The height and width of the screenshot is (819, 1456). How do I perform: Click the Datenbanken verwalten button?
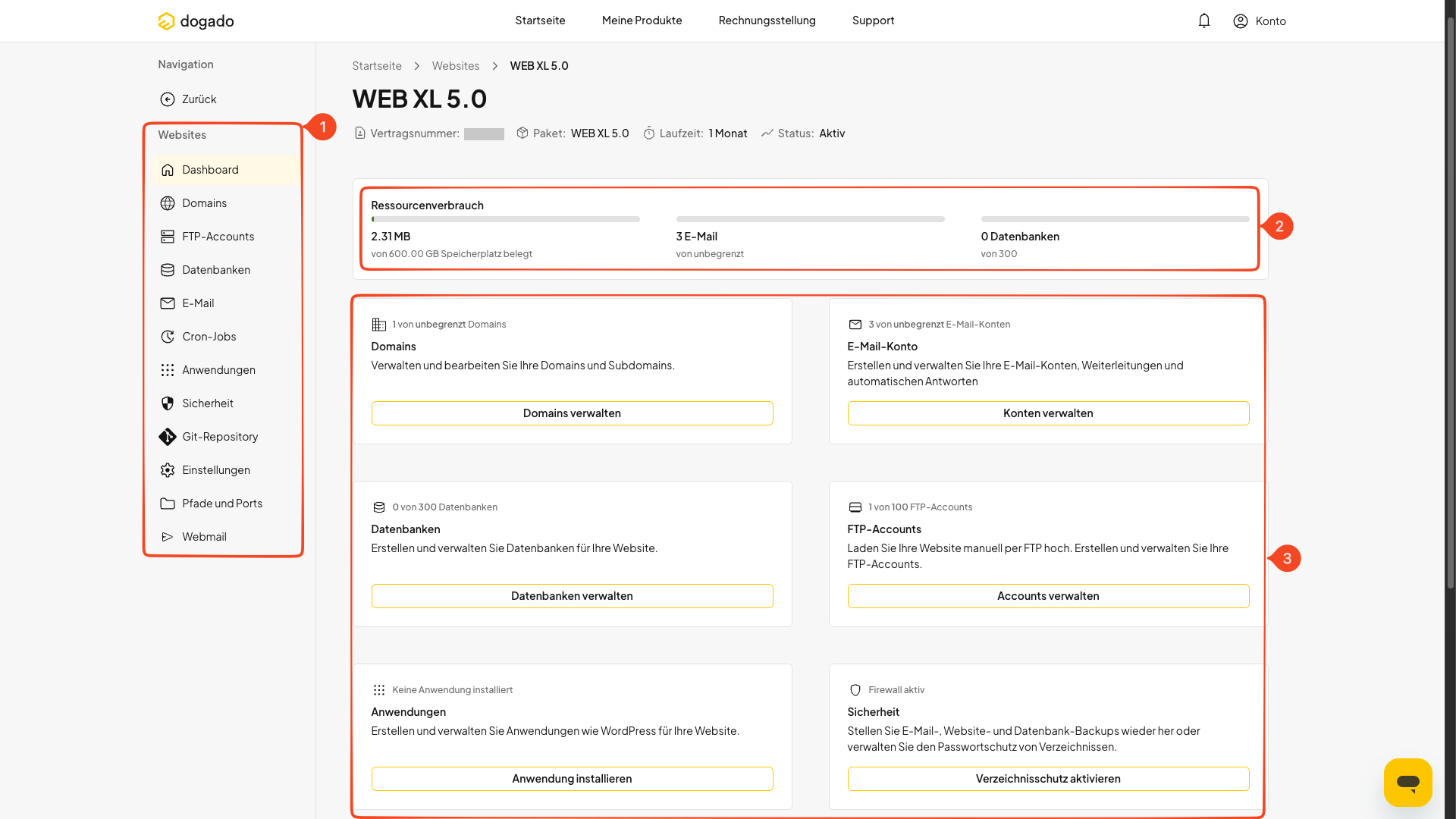click(x=572, y=596)
